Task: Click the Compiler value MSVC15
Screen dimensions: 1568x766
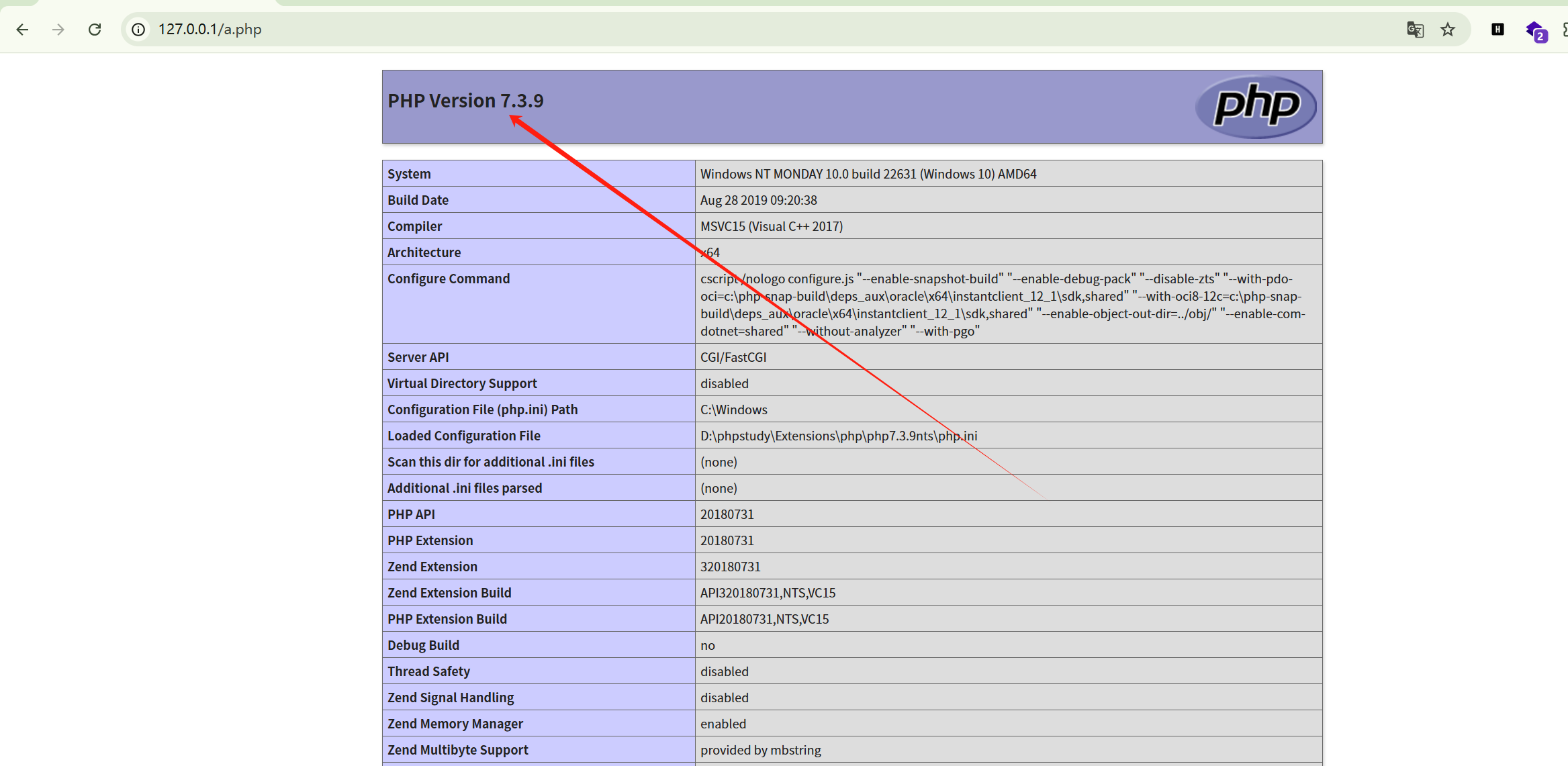Action: [771, 226]
